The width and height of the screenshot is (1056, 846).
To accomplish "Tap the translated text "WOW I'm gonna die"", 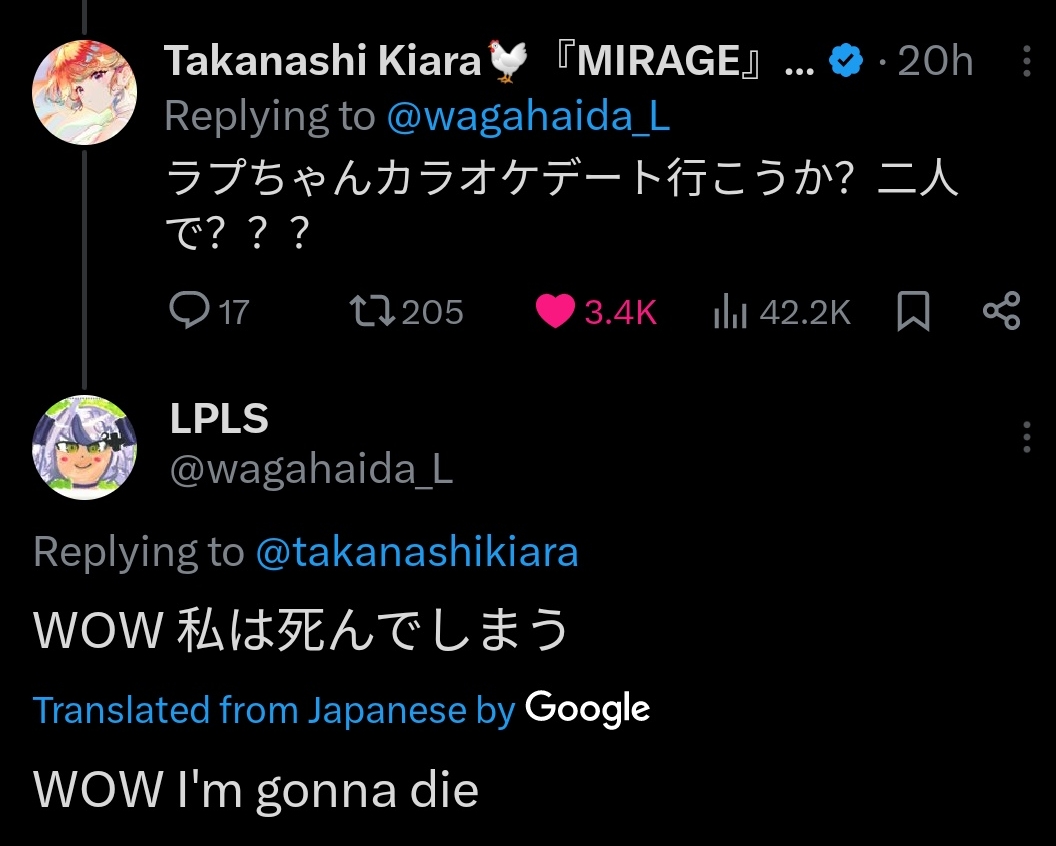I will 256,790.
